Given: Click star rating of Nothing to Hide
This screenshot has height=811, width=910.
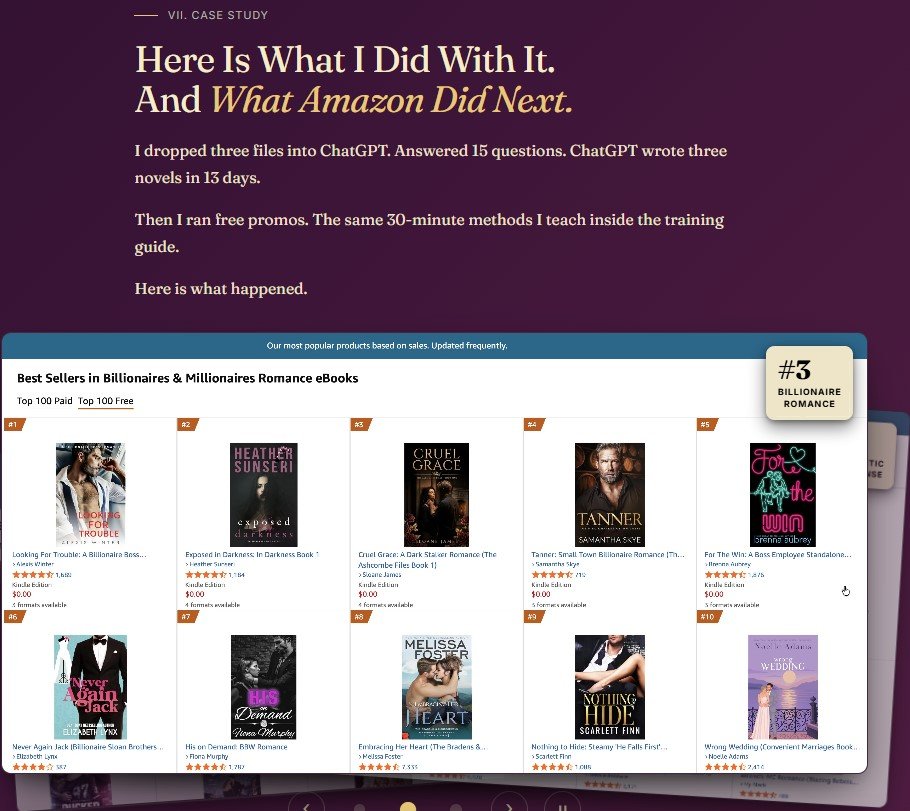Looking at the screenshot, I should pyautogui.click(x=551, y=767).
